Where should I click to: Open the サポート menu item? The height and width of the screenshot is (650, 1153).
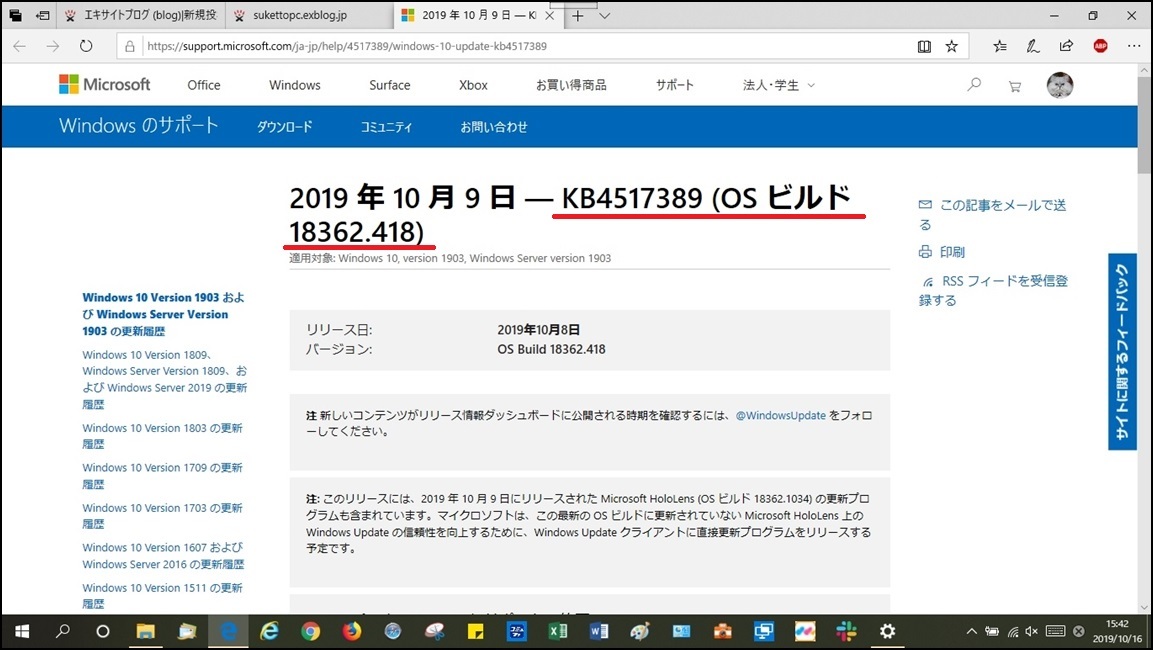coord(675,85)
